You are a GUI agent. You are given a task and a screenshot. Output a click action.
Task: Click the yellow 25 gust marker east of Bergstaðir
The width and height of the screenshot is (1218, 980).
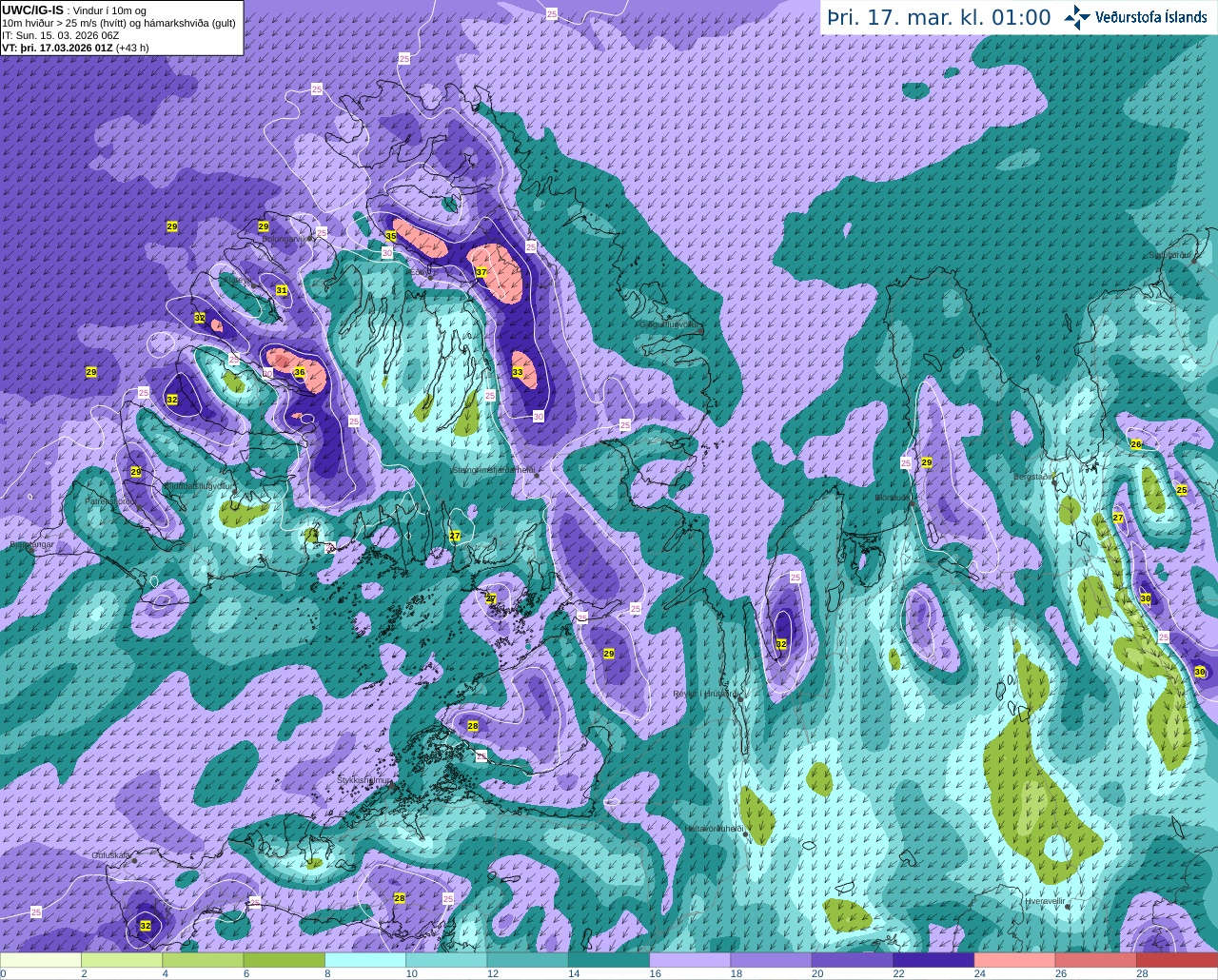tap(1182, 490)
